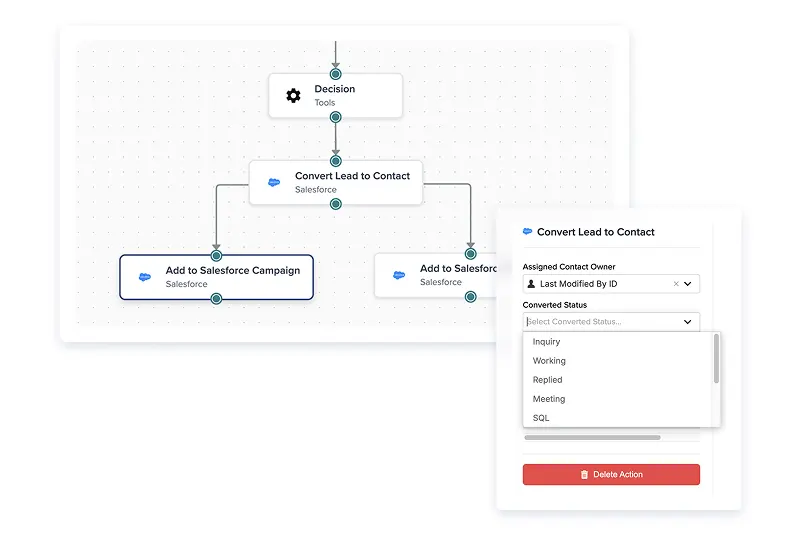Click Salesforce icon on selected Campaign node
The width and height of the screenshot is (800, 537).
coord(145,277)
